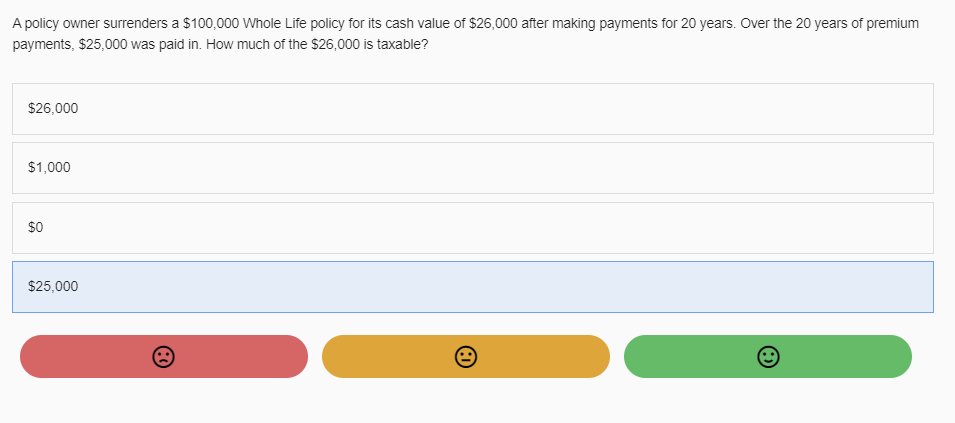Pick $1,000 as the taxable amount
This screenshot has width=955, height=423.
472,168
